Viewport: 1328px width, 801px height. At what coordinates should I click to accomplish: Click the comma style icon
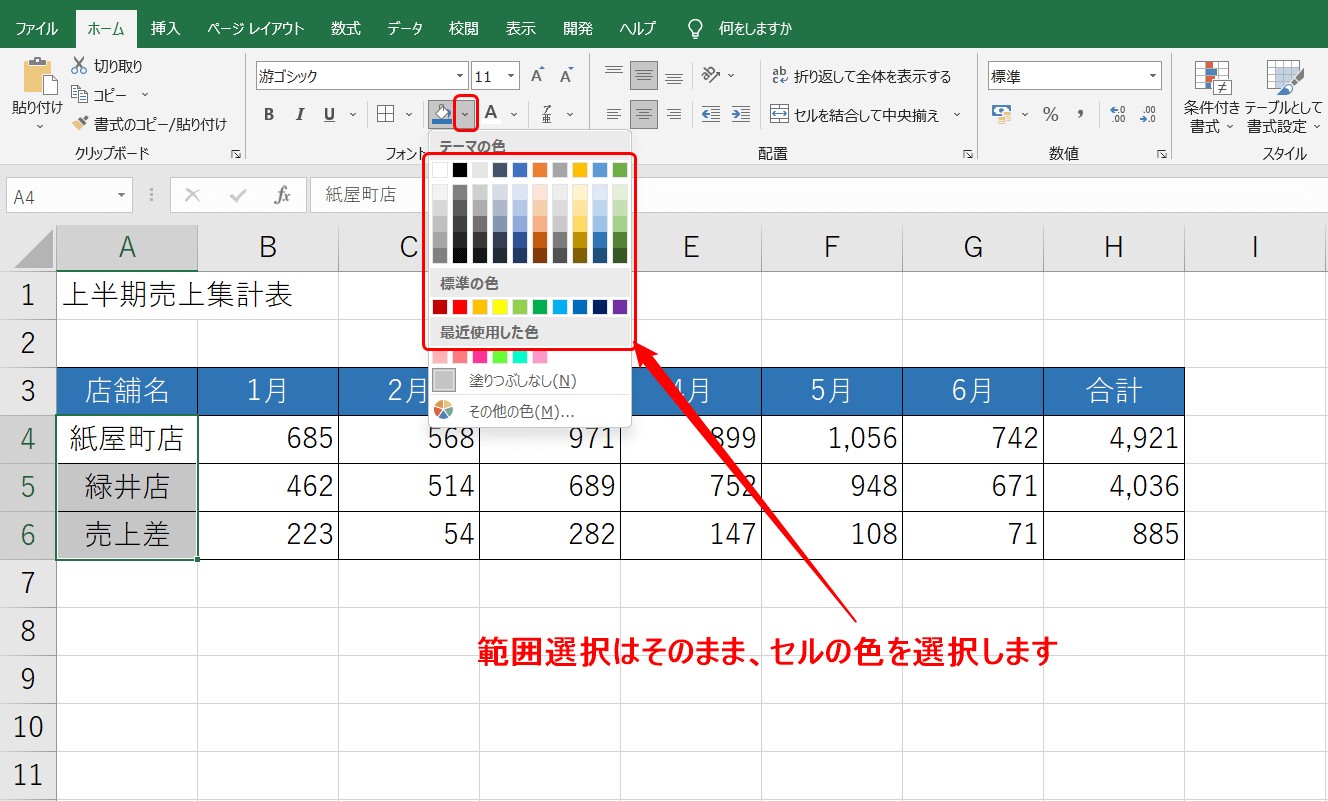(x=1081, y=114)
